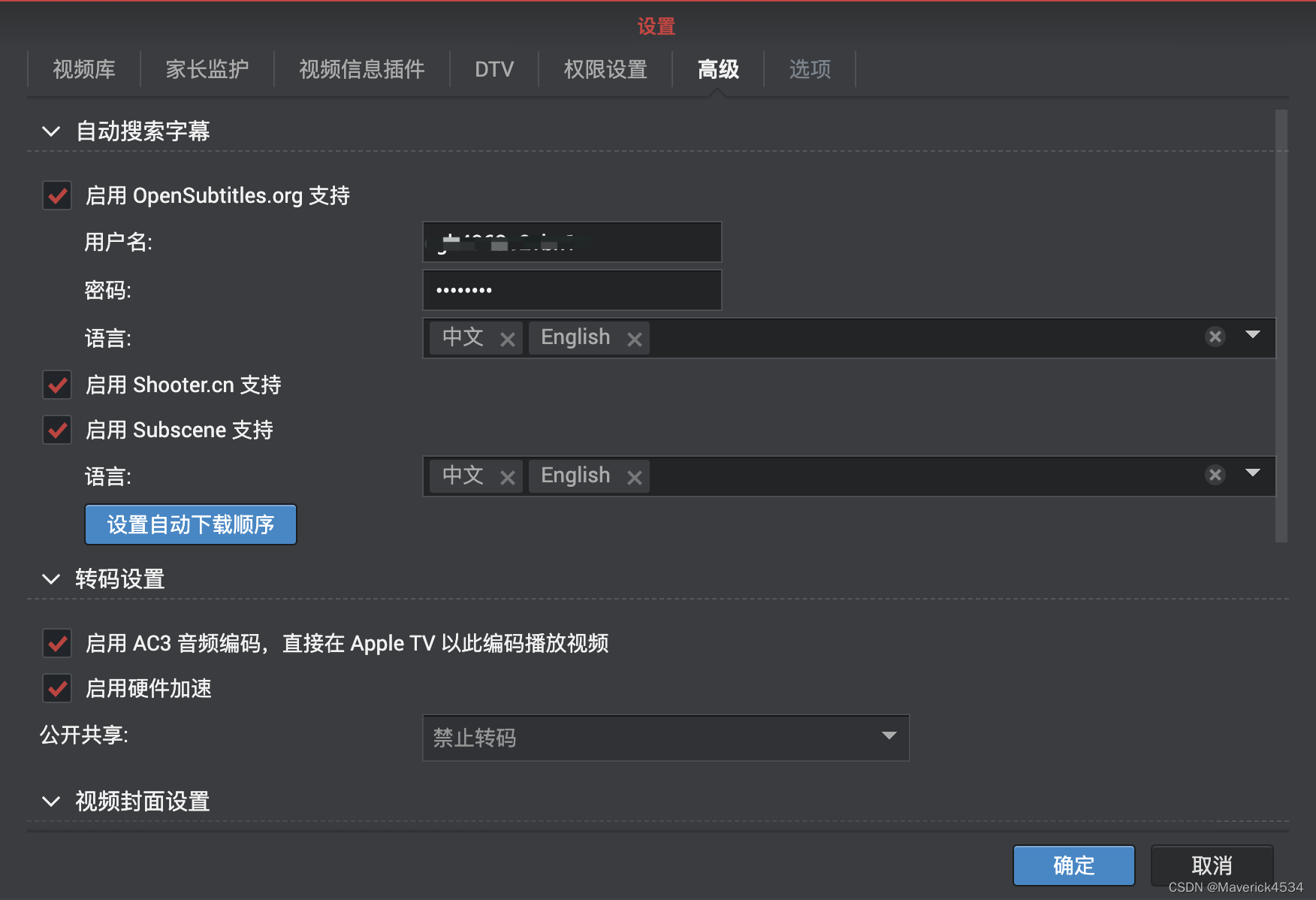The height and width of the screenshot is (900, 1316).
Task: Uncheck 启用硬件加速
Action: coord(57,688)
